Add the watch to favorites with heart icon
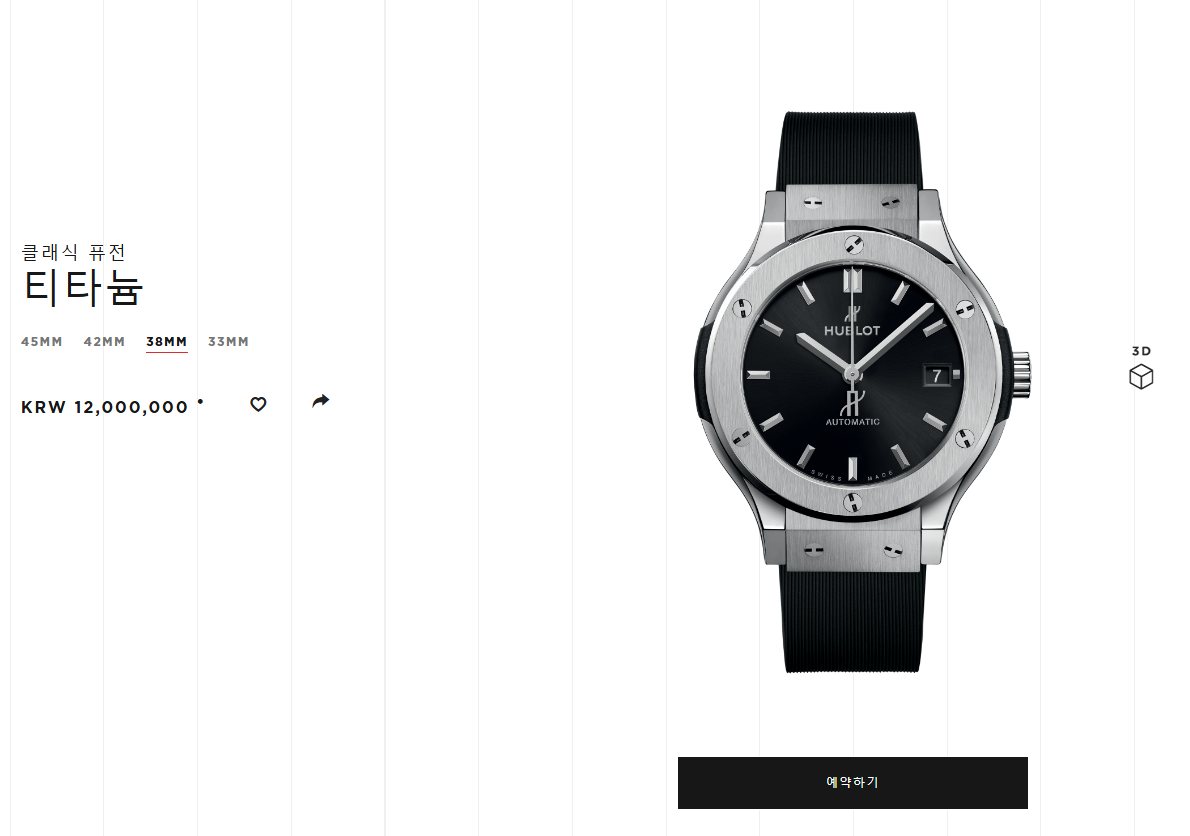The width and height of the screenshot is (1190, 836). click(258, 404)
